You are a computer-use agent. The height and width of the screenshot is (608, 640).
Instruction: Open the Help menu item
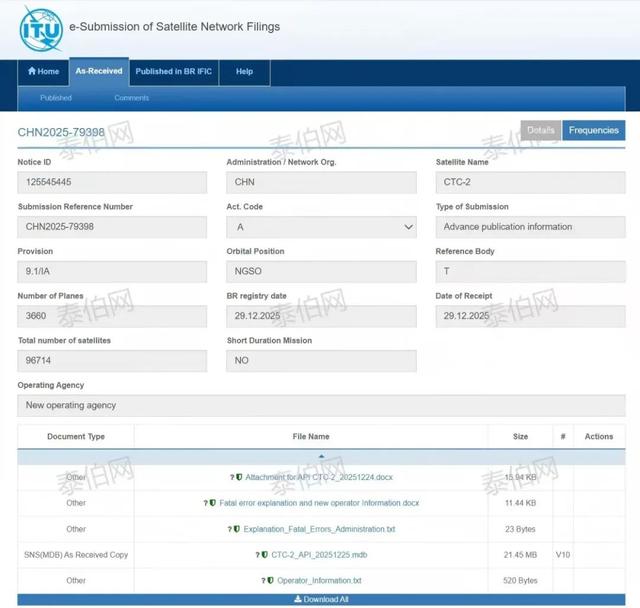pyautogui.click(x=244, y=72)
